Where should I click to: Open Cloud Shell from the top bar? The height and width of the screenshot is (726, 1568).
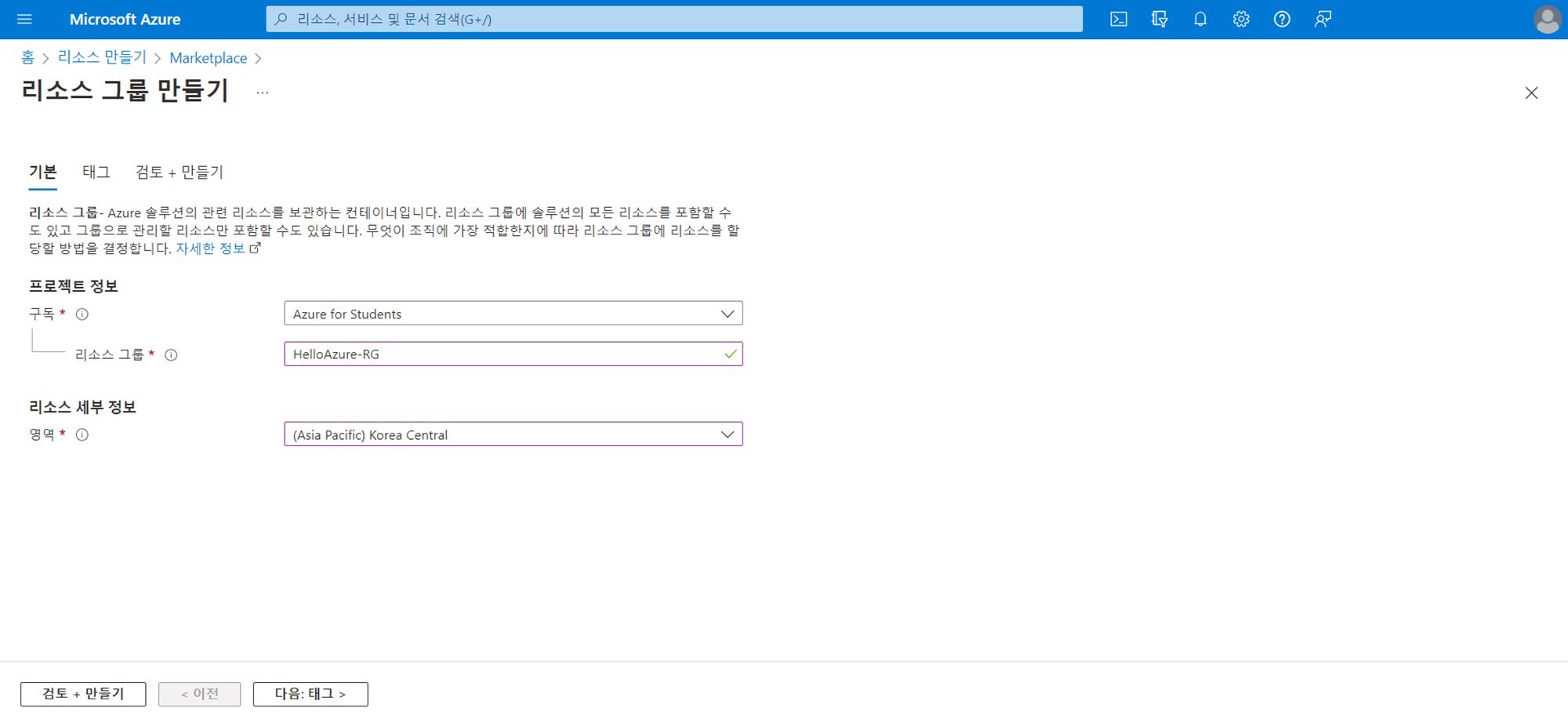point(1119,19)
